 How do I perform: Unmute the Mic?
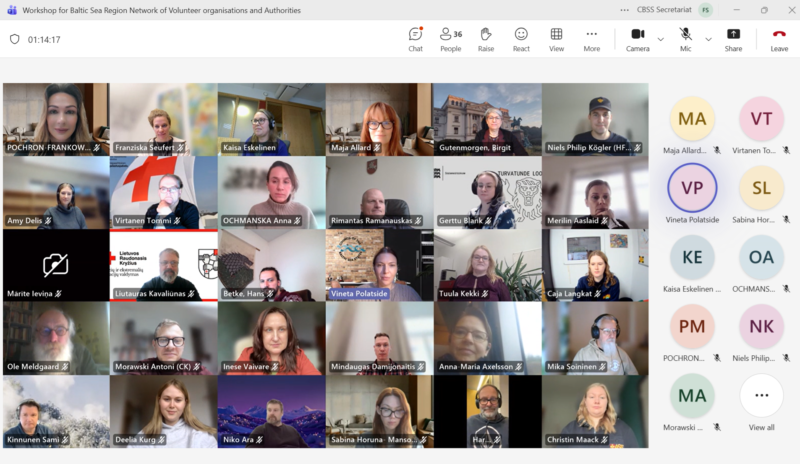click(x=685, y=38)
